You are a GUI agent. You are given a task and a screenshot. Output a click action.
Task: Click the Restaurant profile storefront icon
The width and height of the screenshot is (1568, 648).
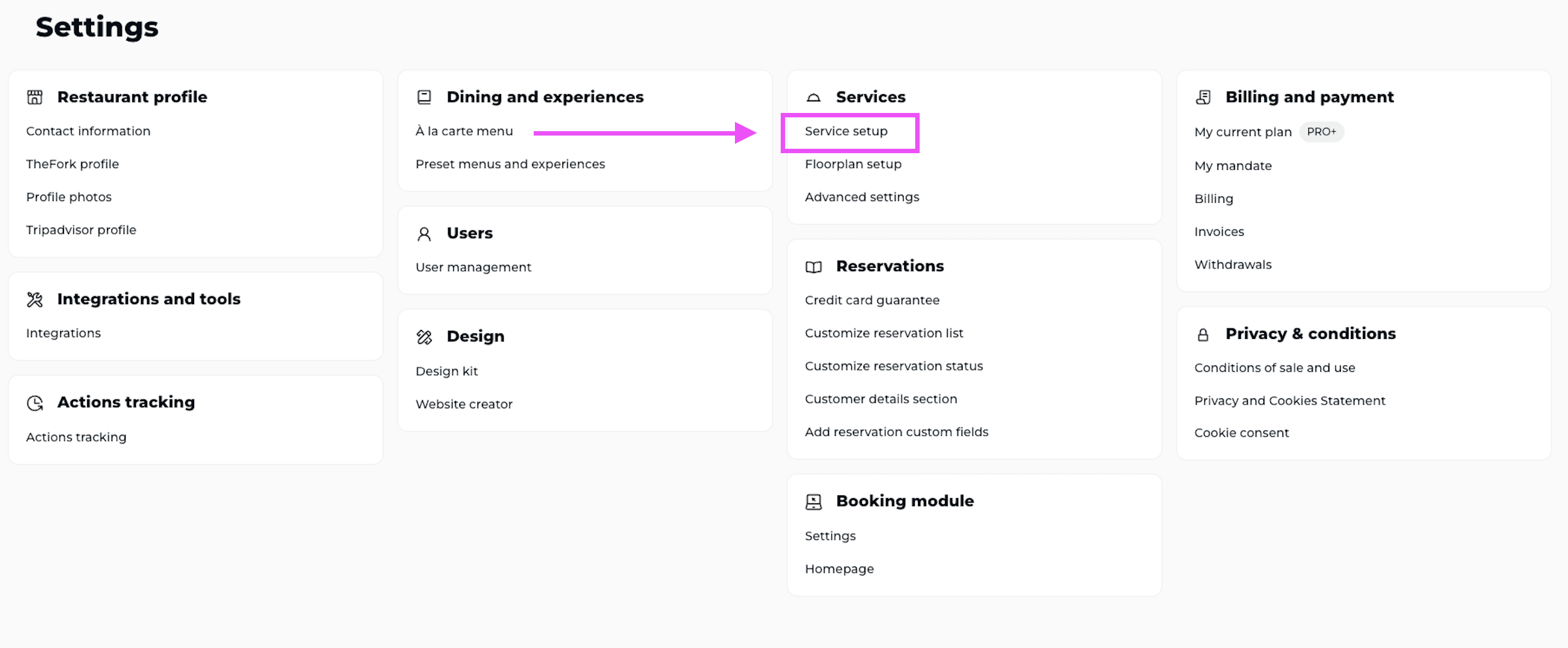(35, 98)
